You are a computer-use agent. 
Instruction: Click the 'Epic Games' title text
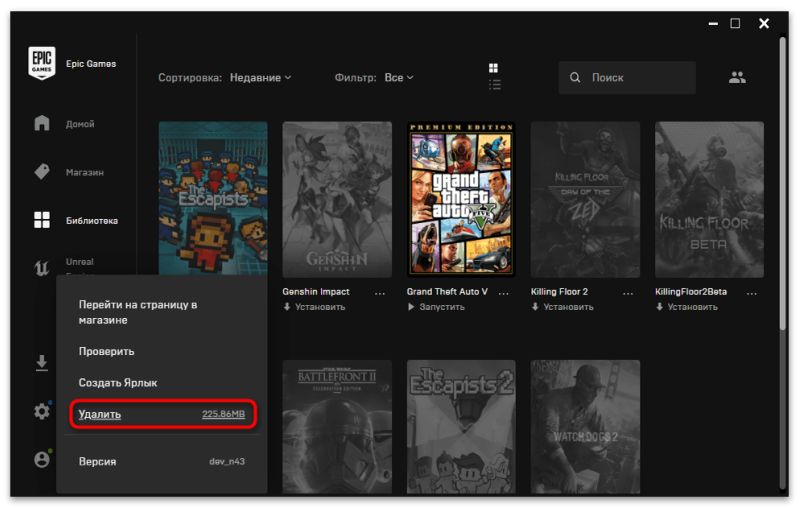(x=91, y=64)
